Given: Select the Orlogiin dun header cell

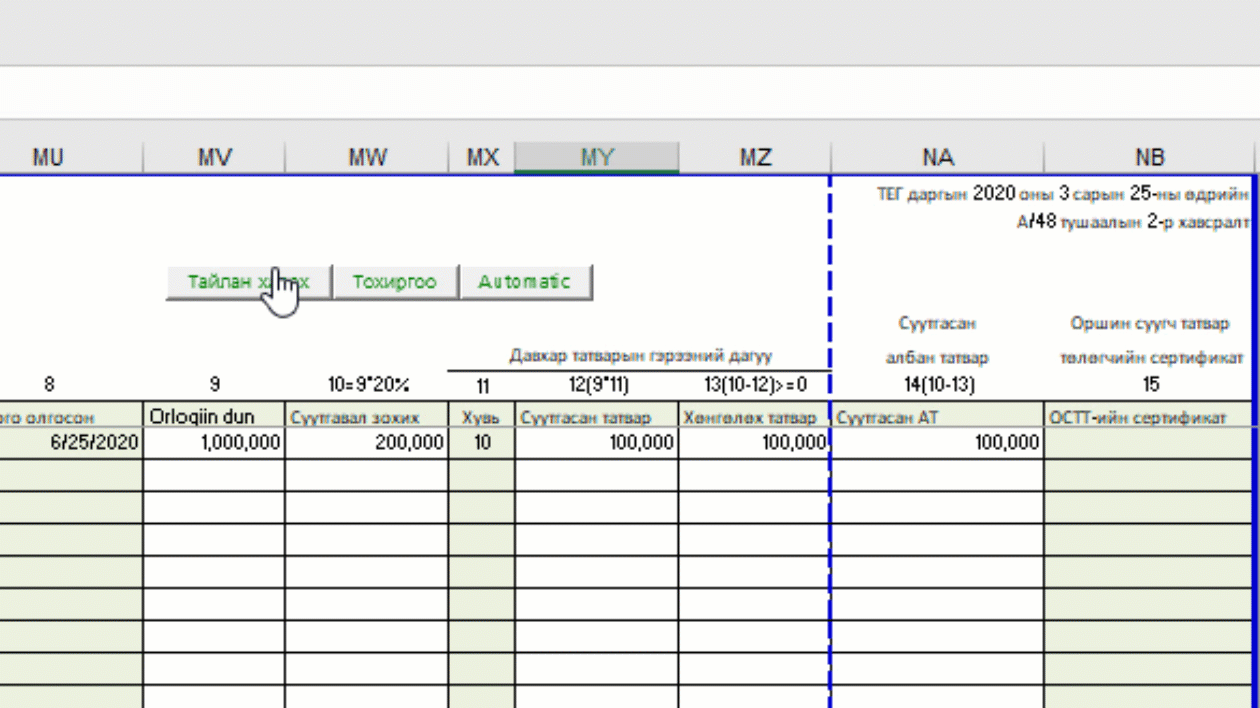Looking at the screenshot, I should [x=214, y=416].
